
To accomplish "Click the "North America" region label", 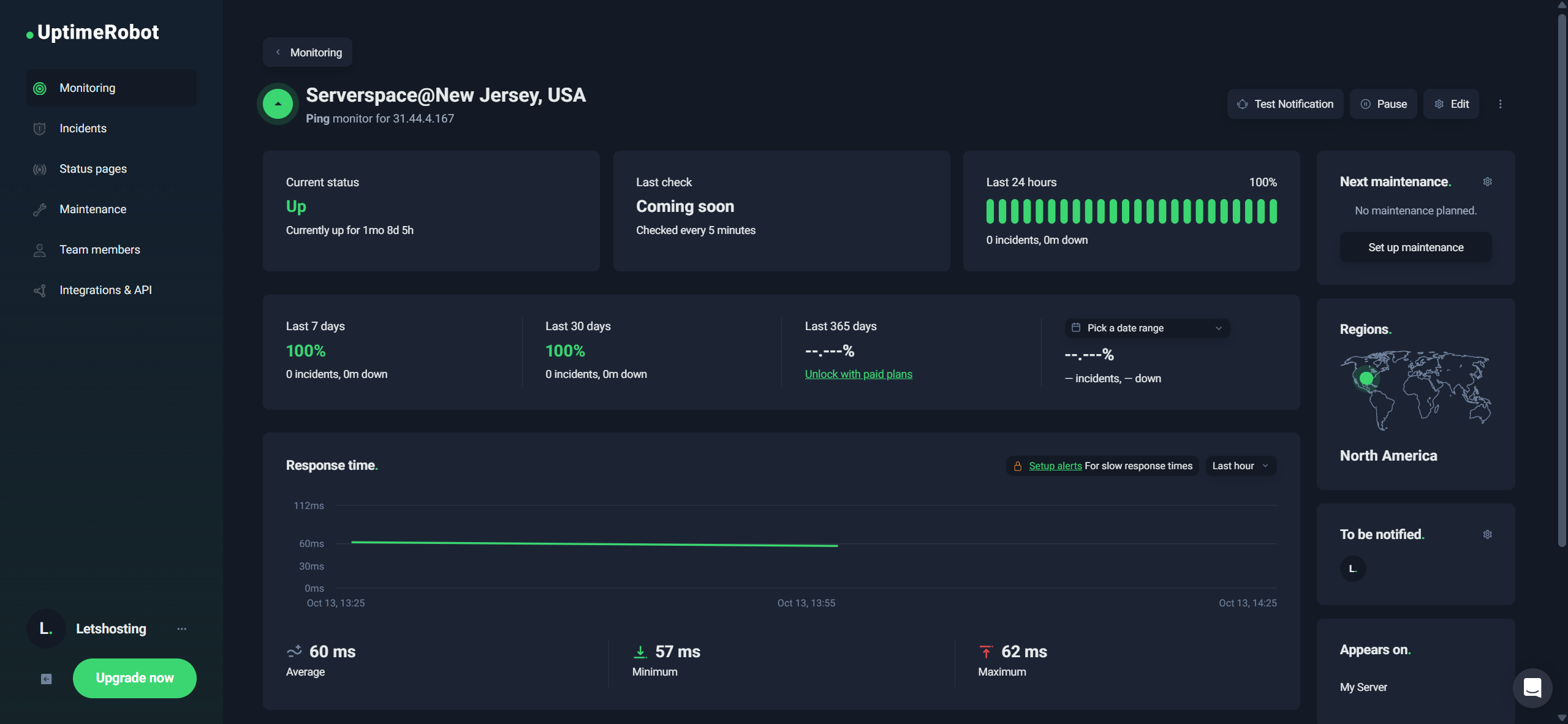I will click(1388, 456).
